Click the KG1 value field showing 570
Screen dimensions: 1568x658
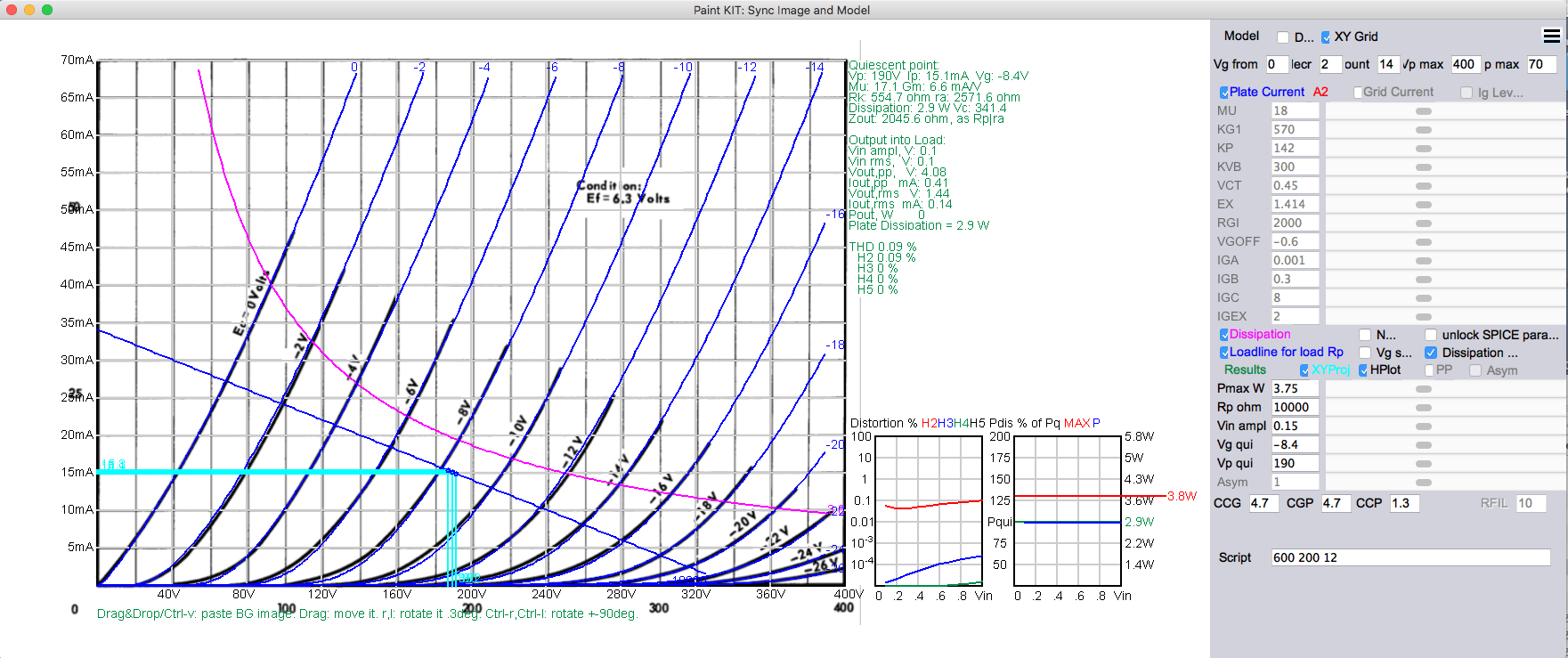coord(1295,130)
